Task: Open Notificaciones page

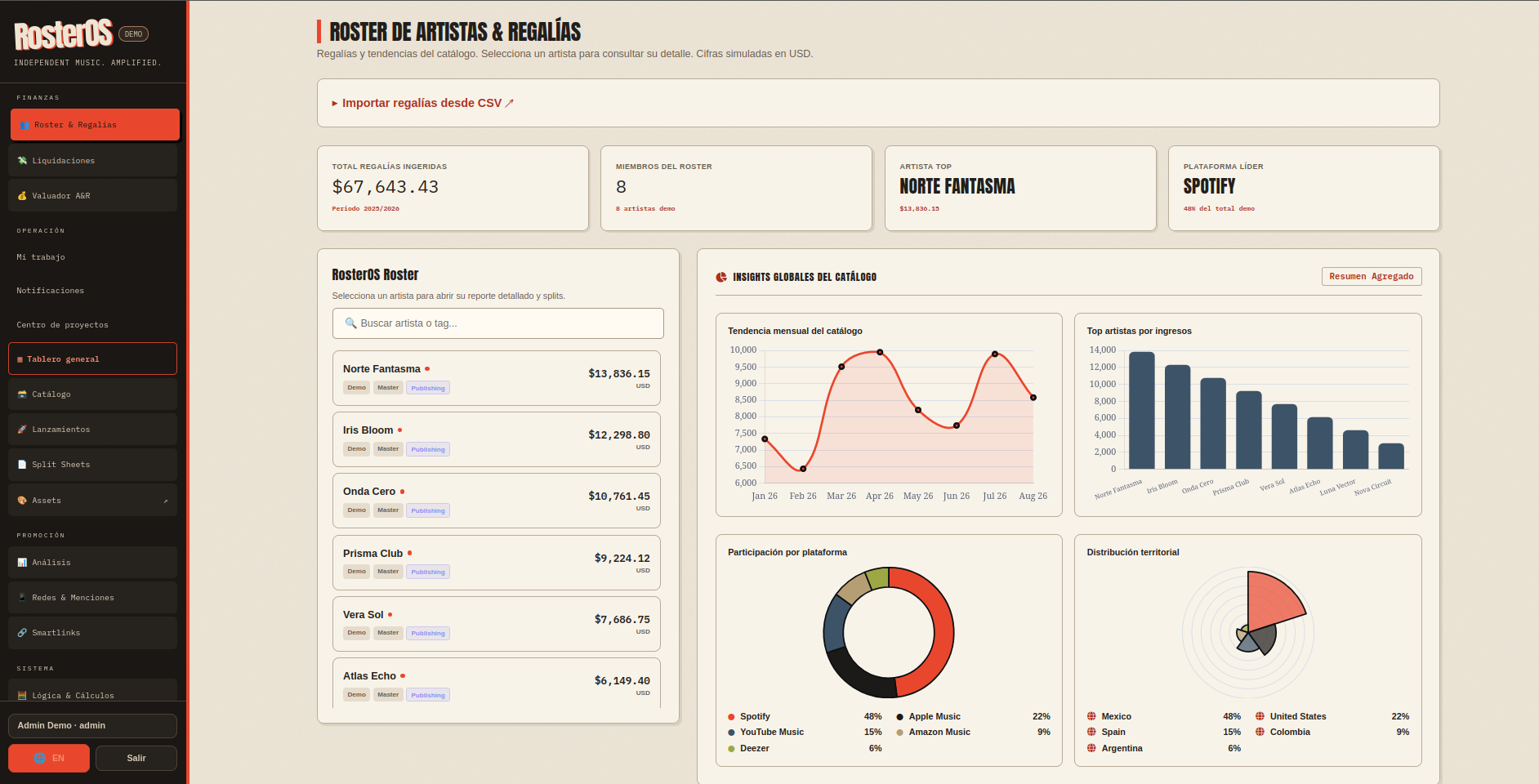Action: pos(93,291)
